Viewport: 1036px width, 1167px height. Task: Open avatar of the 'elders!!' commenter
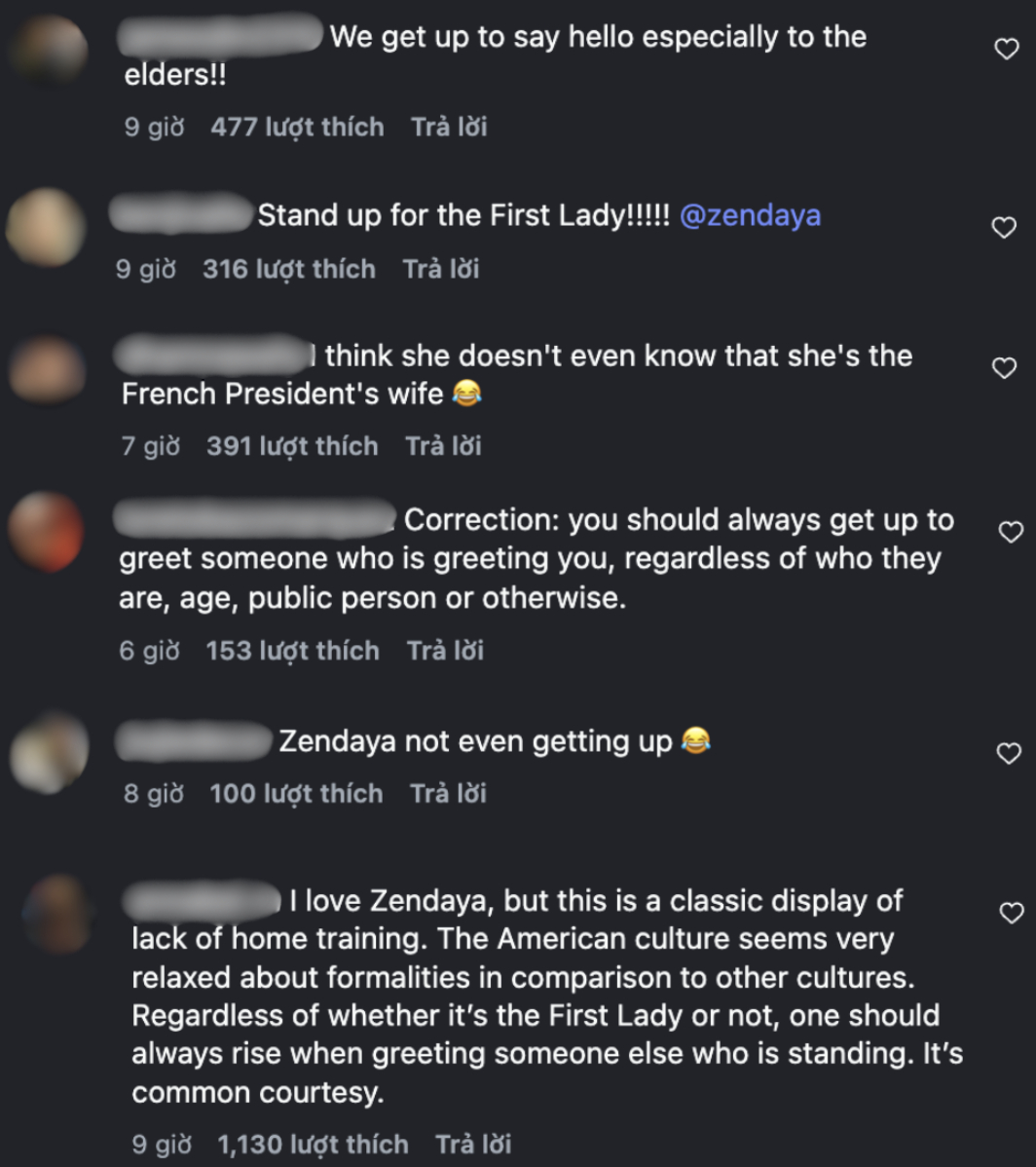click(49, 51)
